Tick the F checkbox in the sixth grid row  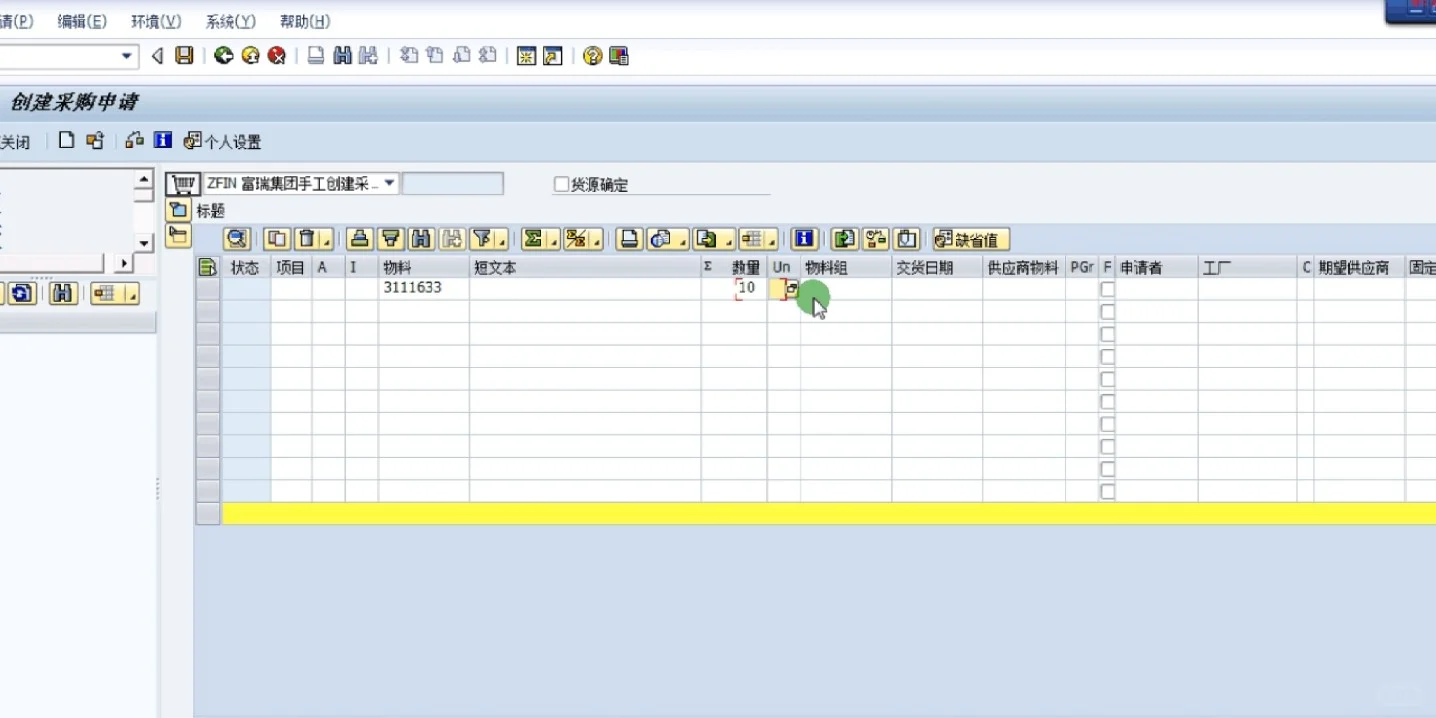(x=1107, y=402)
